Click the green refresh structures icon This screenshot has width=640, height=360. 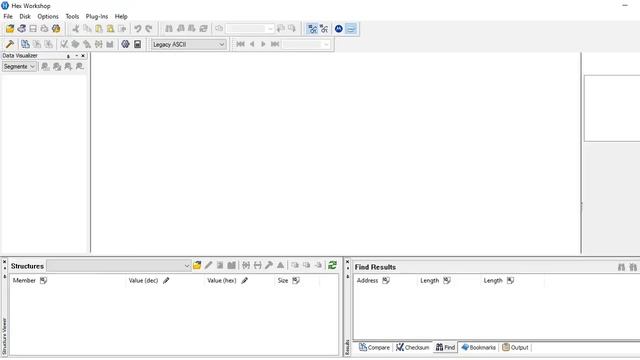click(332, 265)
